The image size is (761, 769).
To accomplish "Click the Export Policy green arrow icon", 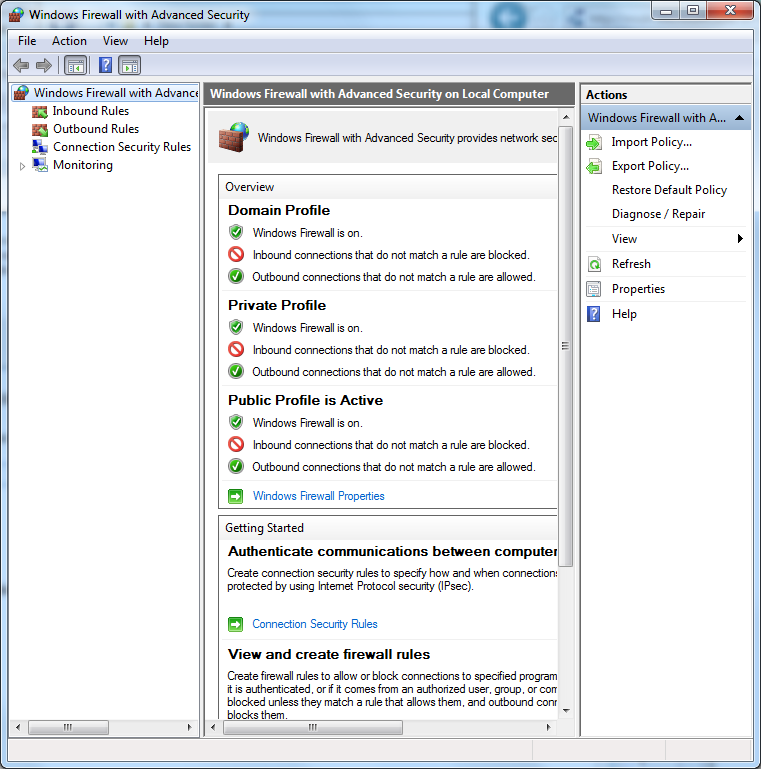I will pos(594,167).
